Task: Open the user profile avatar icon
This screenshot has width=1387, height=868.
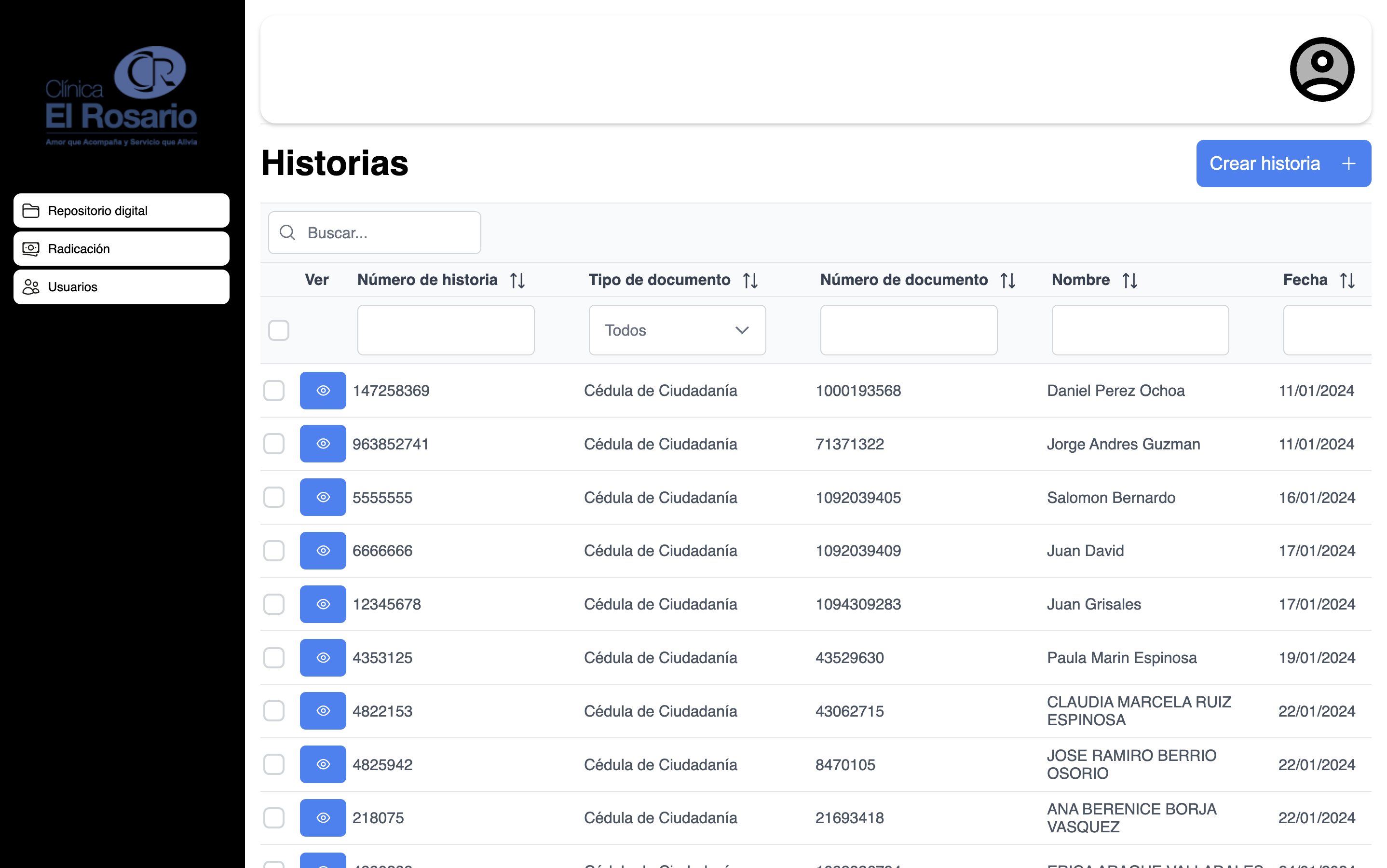Action: (x=1321, y=69)
